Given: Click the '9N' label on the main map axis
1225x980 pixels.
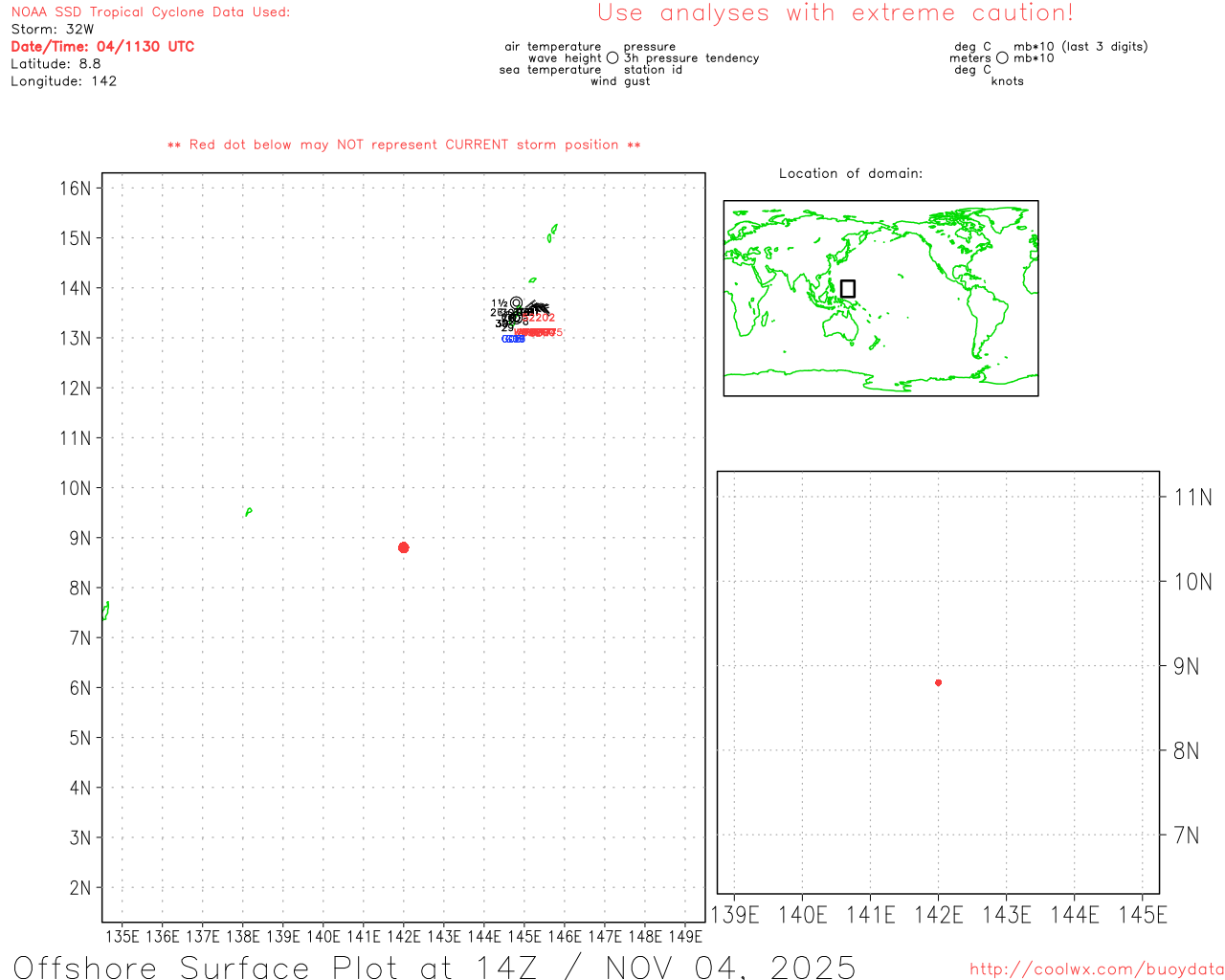Looking at the screenshot, I should [80, 538].
